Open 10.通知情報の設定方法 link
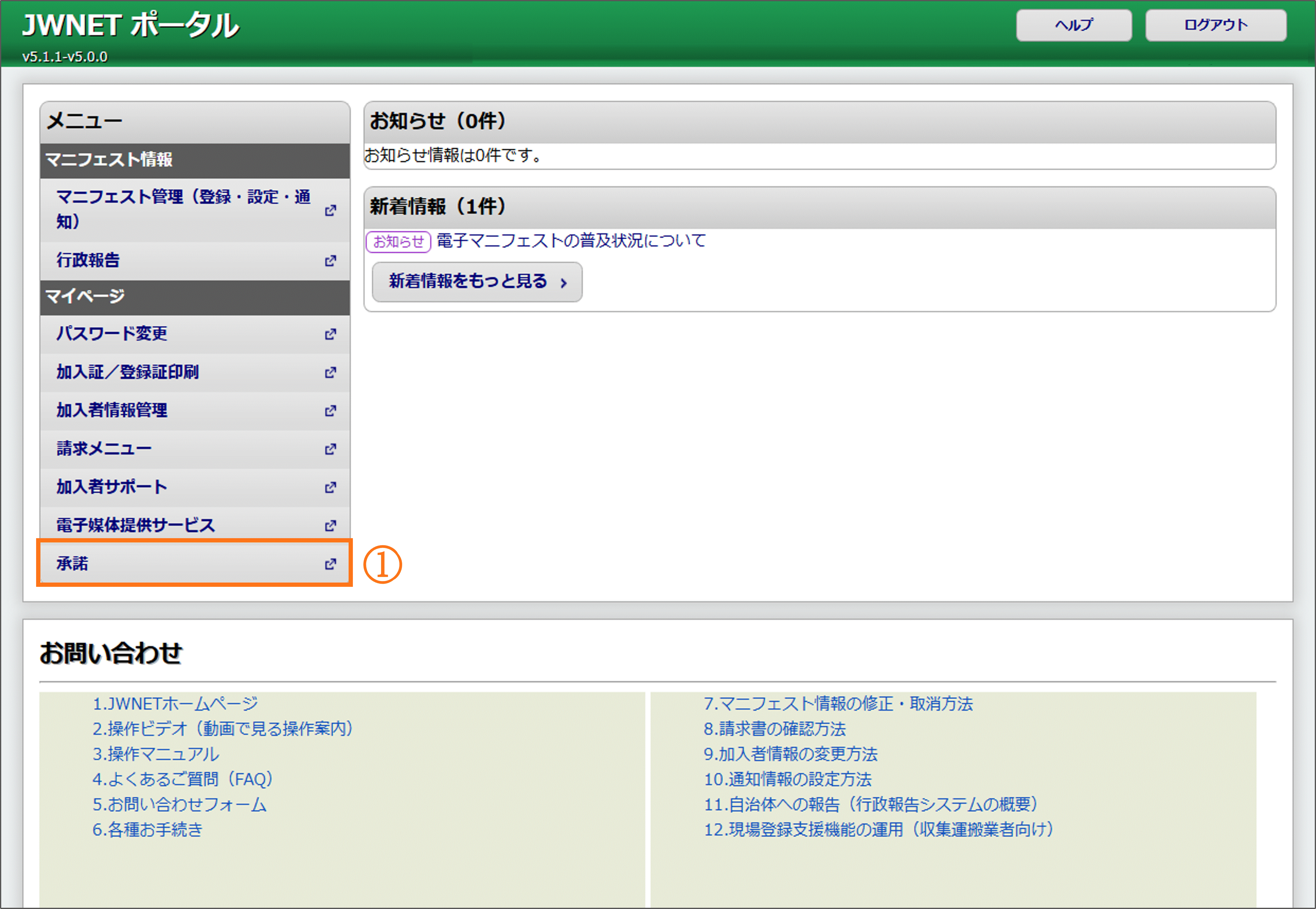 click(787, 779)
